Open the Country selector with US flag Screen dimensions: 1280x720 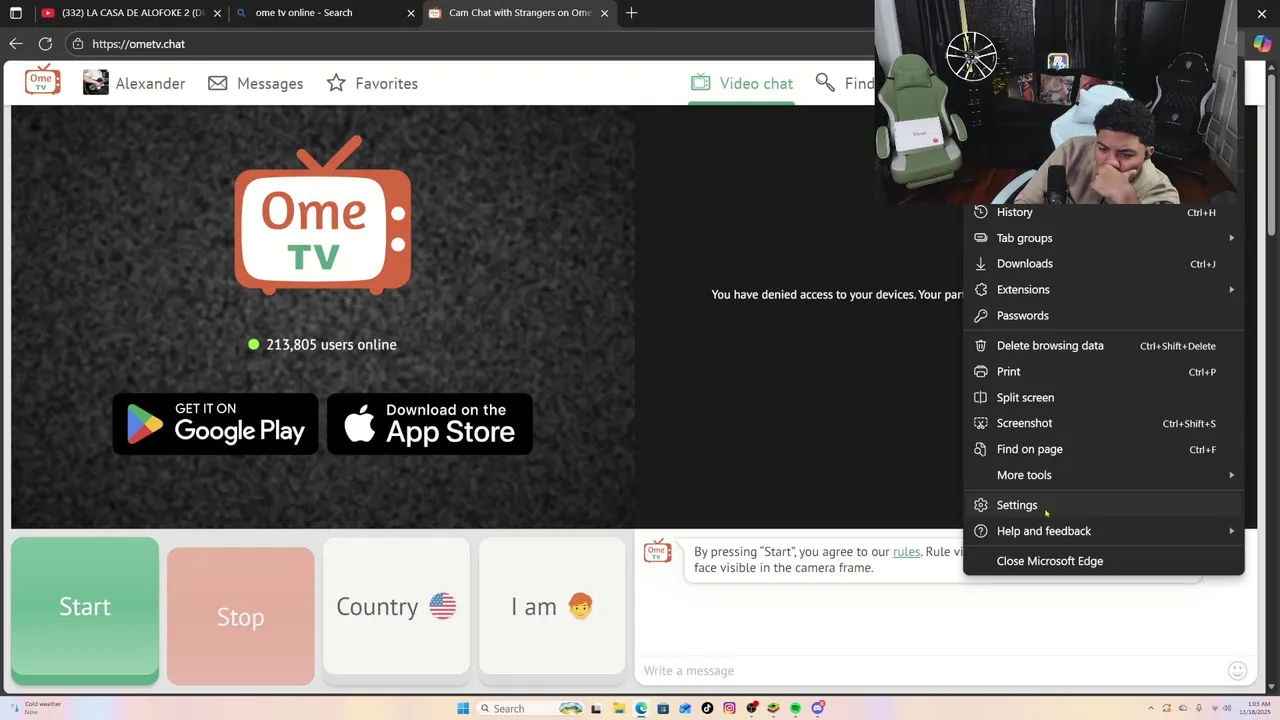coord(396,606)
